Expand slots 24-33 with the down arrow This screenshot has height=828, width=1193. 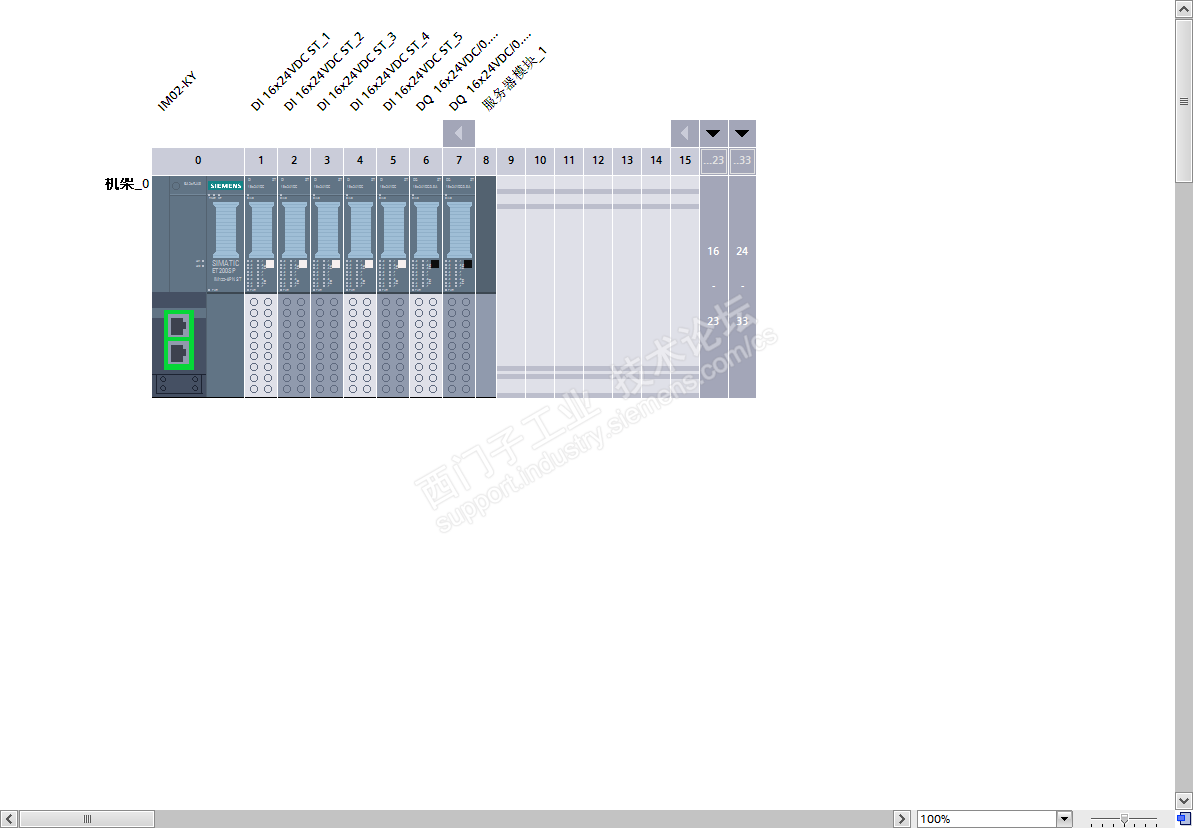[742, 133]
